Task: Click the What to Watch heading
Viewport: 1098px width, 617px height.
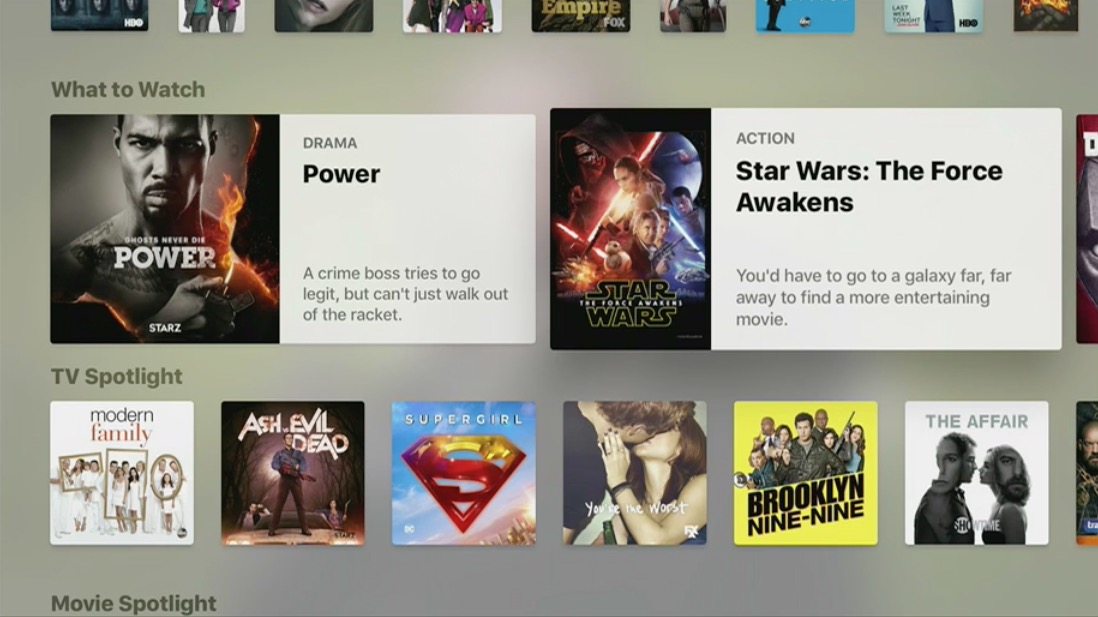Action: click(x=128, y=90)
